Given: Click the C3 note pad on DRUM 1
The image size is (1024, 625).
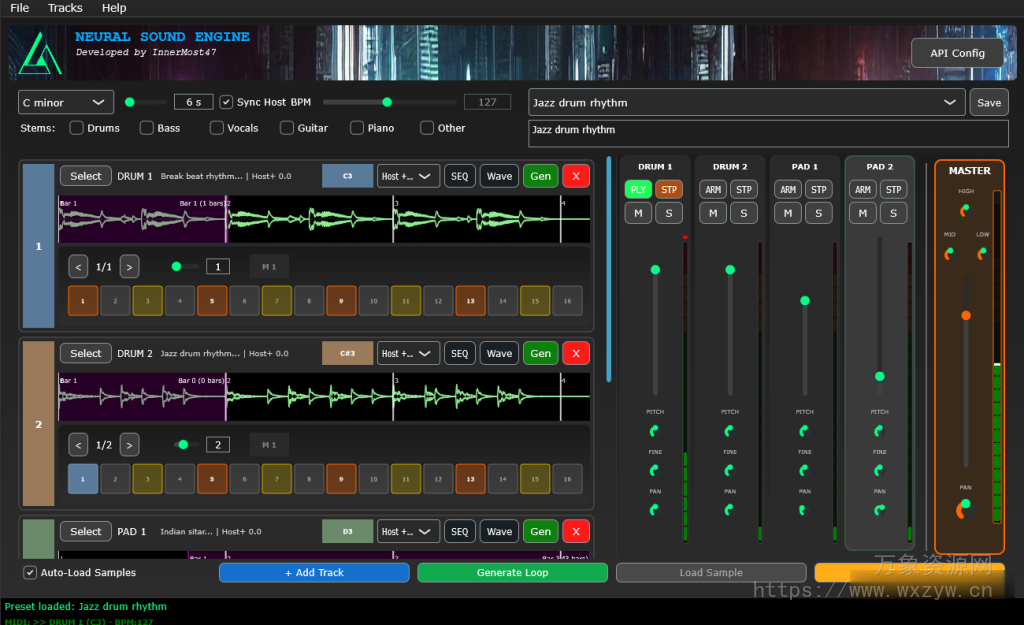Looking at the screenshot, I should pos(347,175).
